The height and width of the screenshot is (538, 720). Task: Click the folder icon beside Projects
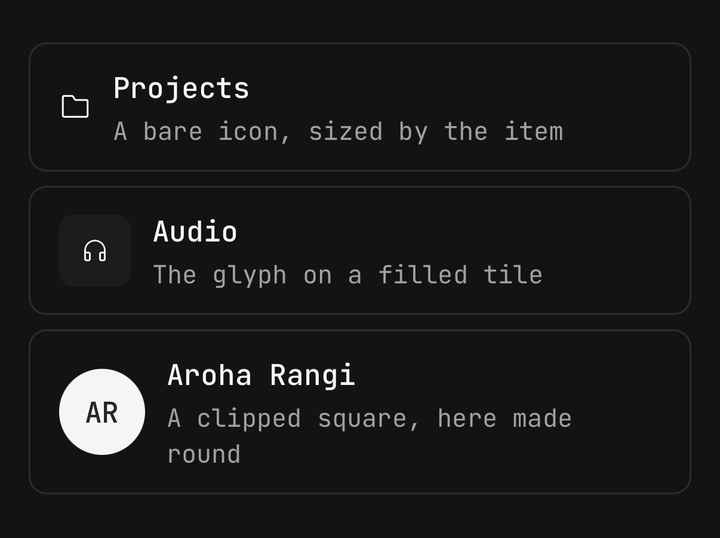tap(75, 106)
